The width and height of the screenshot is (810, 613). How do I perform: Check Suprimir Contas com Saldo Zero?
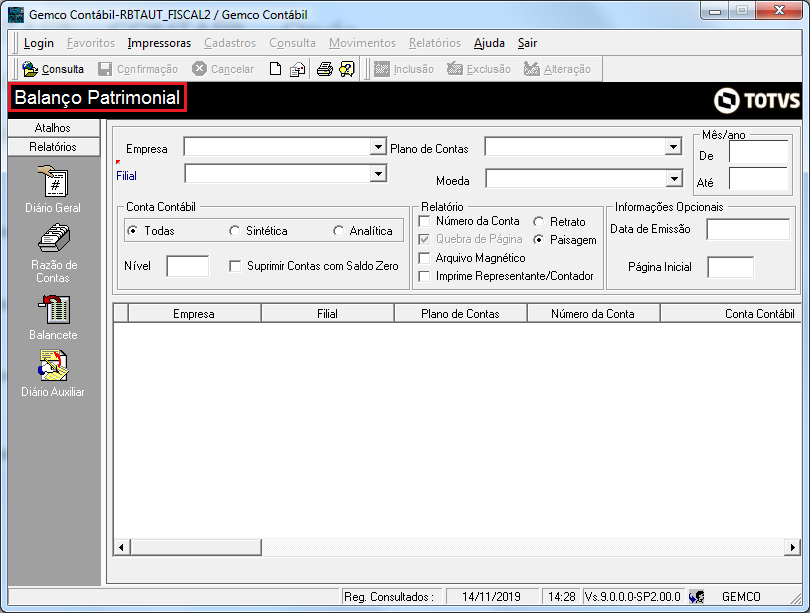click(235, 266)
